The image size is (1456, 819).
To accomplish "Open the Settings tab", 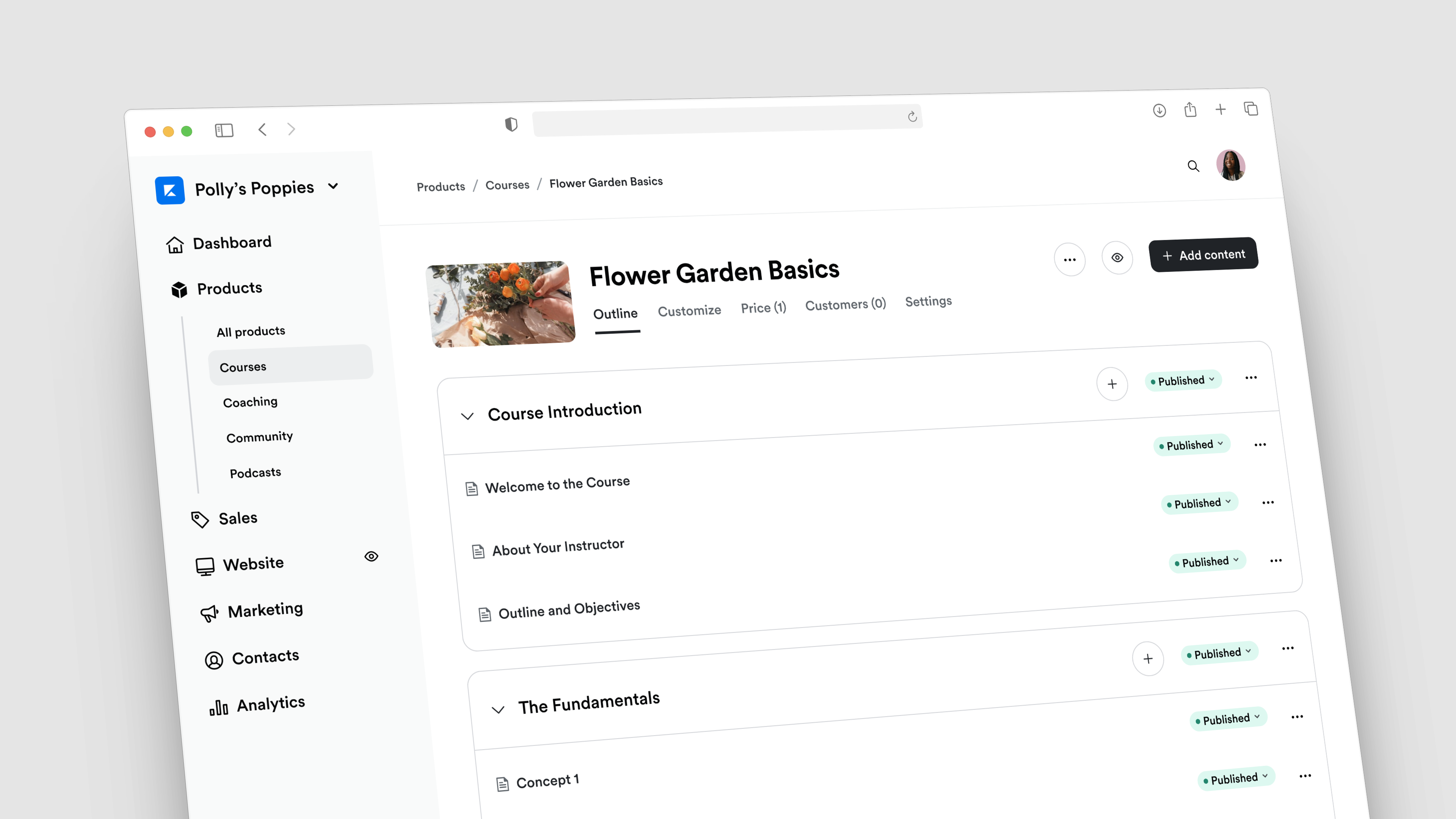I will [928, 301].
